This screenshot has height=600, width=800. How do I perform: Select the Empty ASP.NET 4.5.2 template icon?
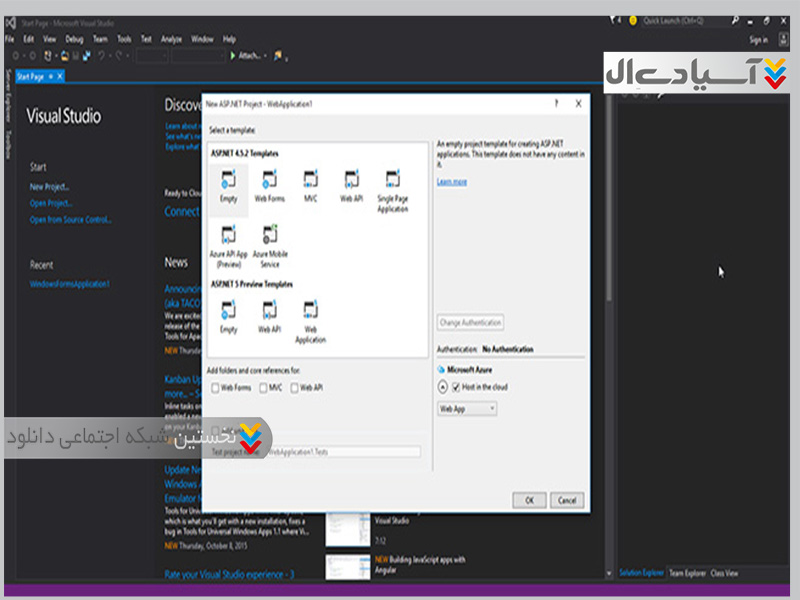(229, 181)
